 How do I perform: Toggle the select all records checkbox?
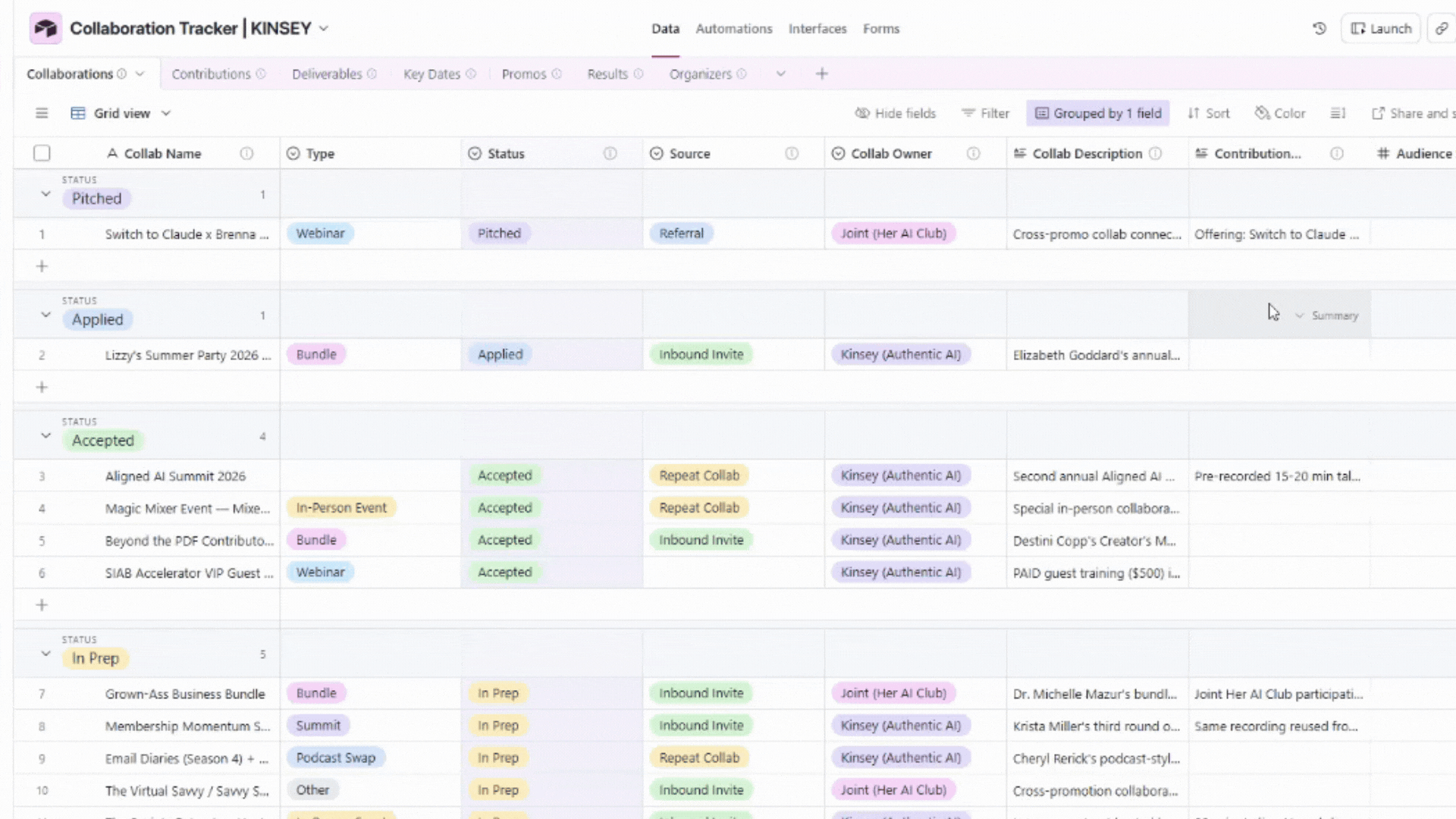click(x=42, y=153)
